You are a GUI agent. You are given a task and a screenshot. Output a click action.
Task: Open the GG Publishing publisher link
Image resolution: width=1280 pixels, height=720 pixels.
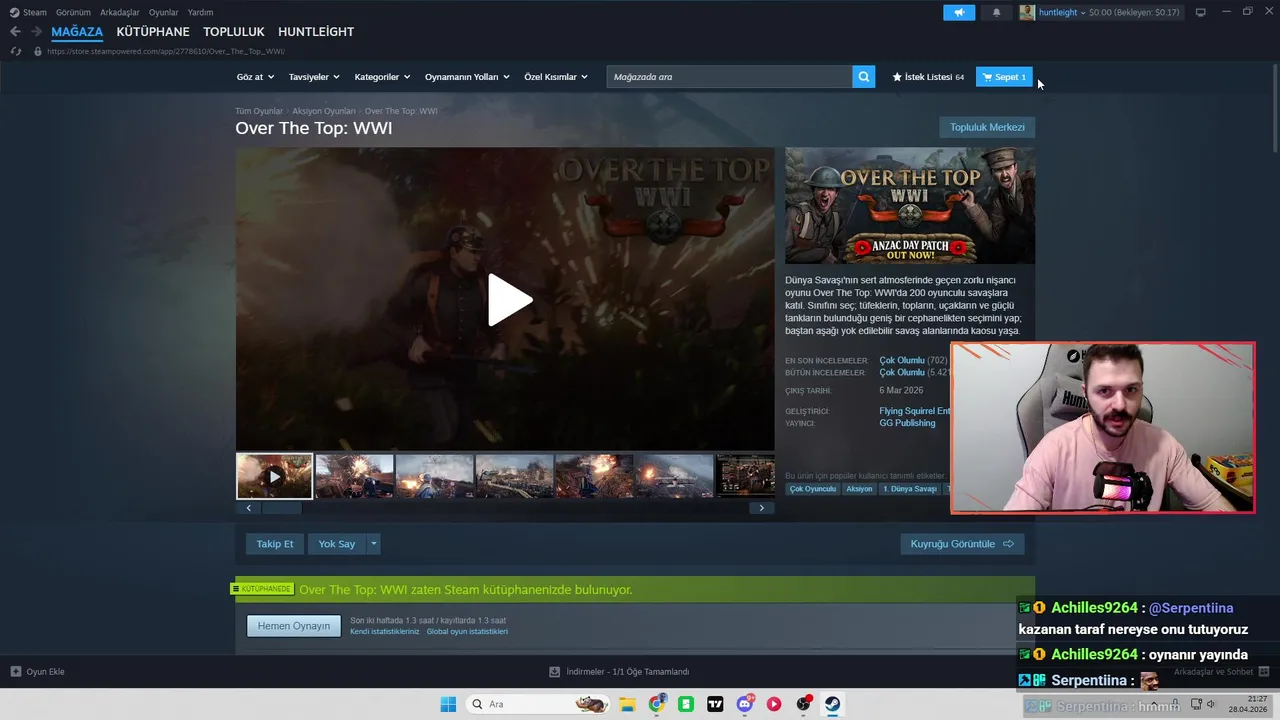(x=907, y=423)
